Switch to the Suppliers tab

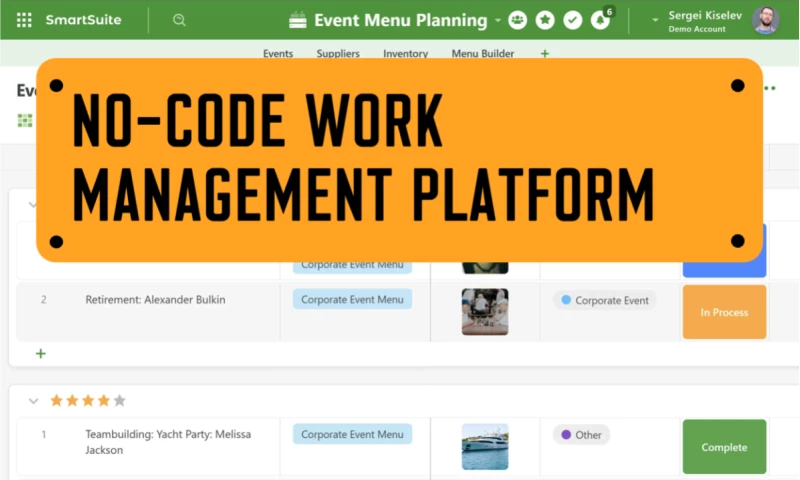tap(338, 54)
